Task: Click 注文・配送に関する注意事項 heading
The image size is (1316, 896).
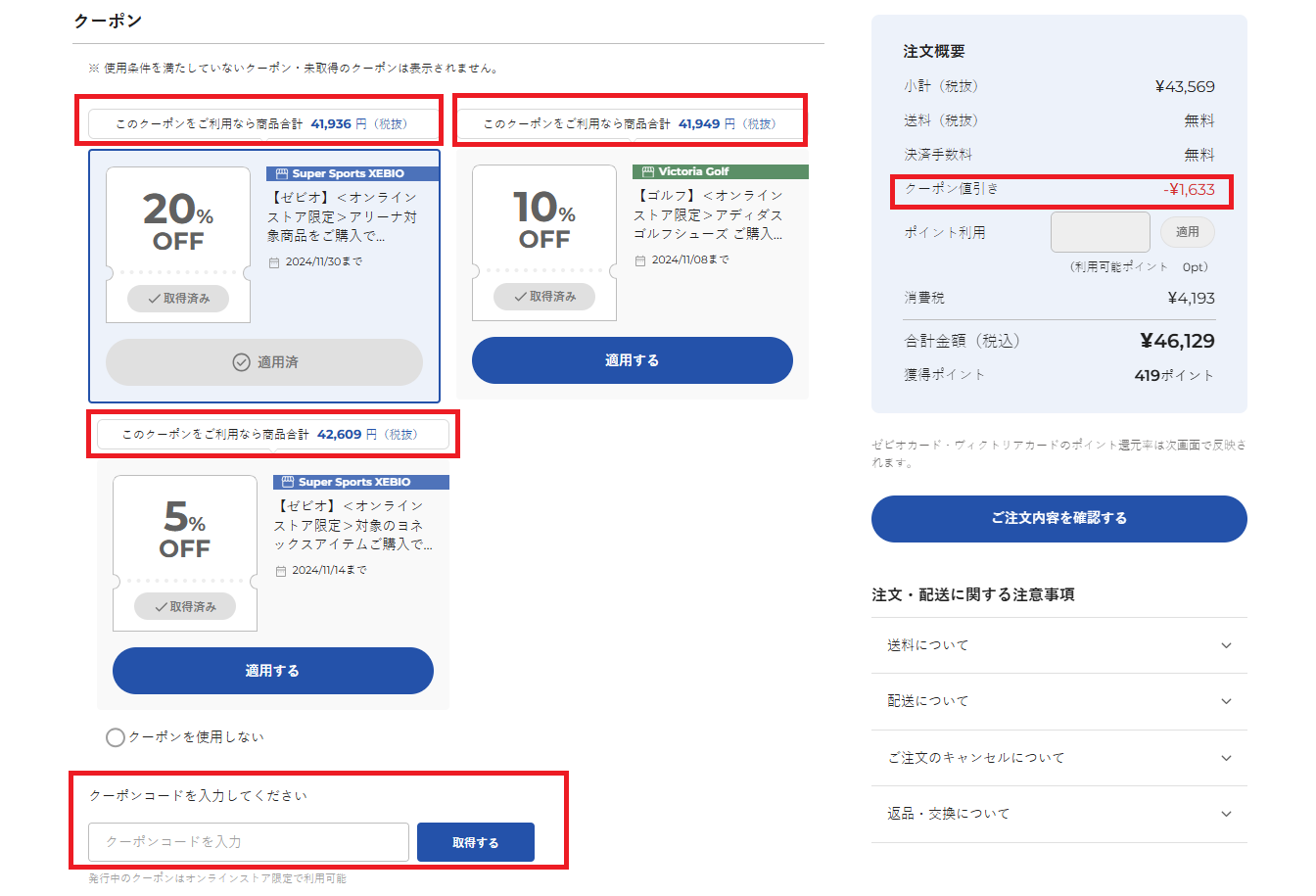Action: [973, 594]
